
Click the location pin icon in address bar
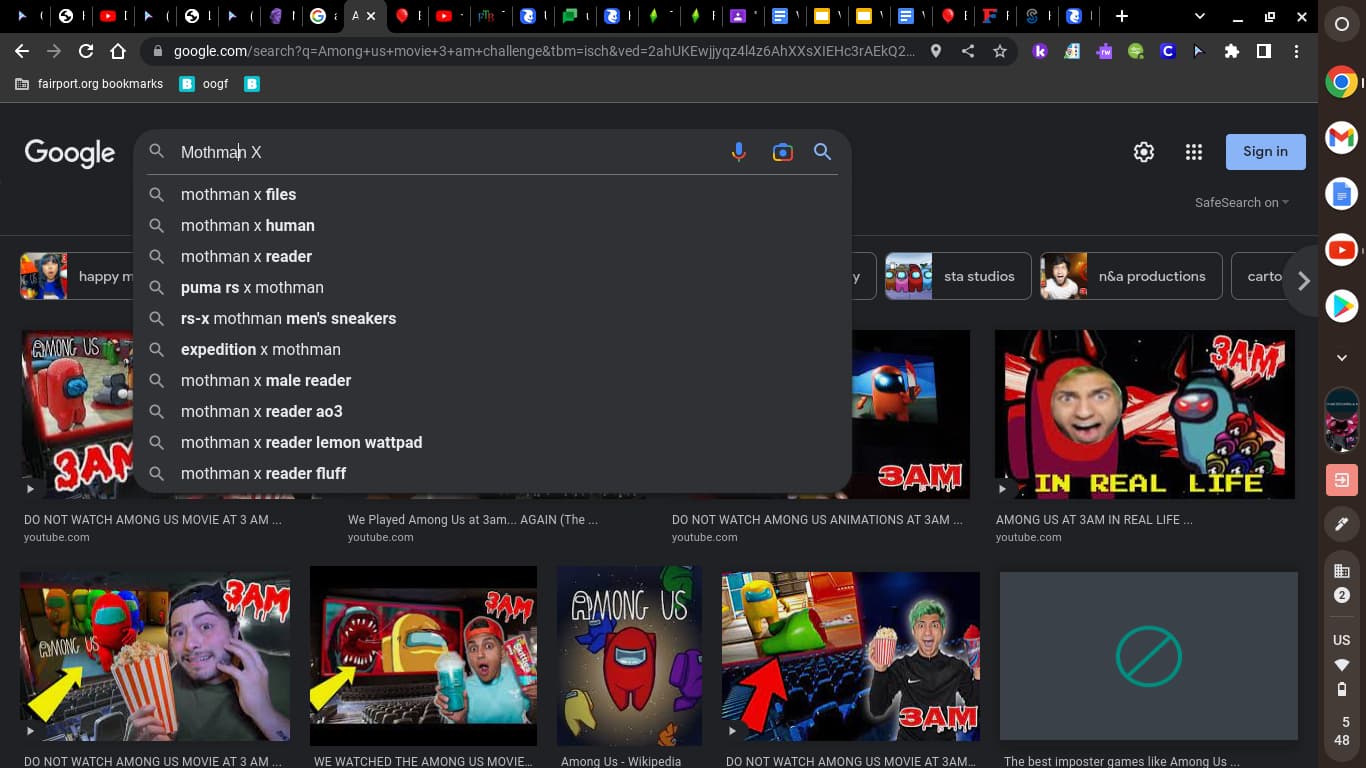click(x=936, y=51)
